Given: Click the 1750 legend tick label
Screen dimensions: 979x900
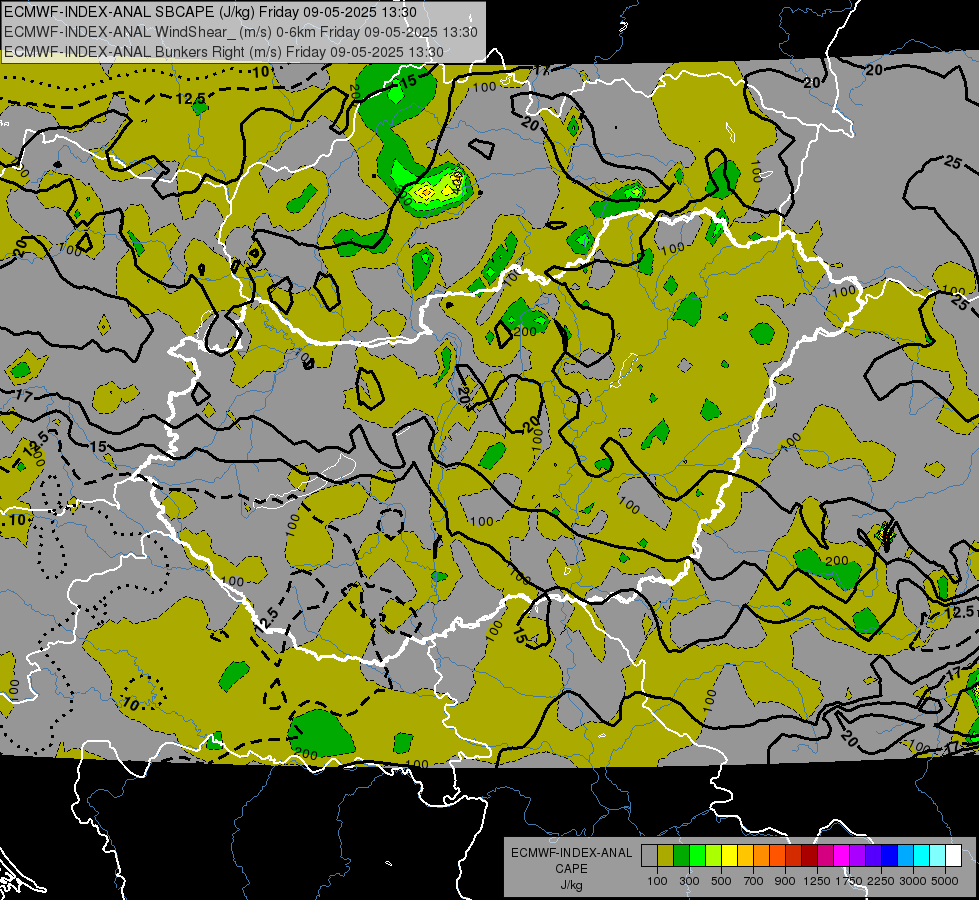Looking at the screenshot, I should [849, 881].
